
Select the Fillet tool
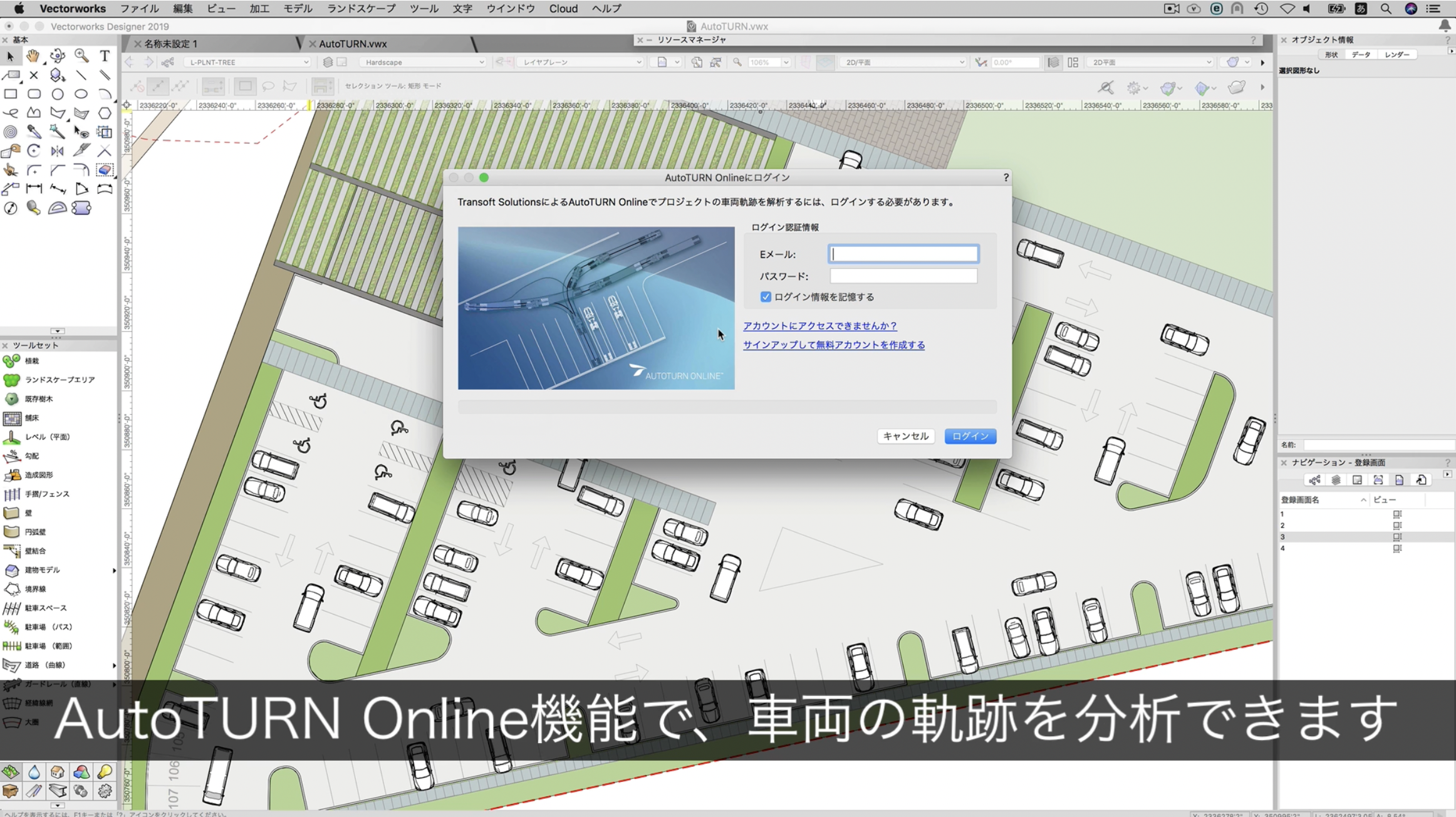point(34,170)
